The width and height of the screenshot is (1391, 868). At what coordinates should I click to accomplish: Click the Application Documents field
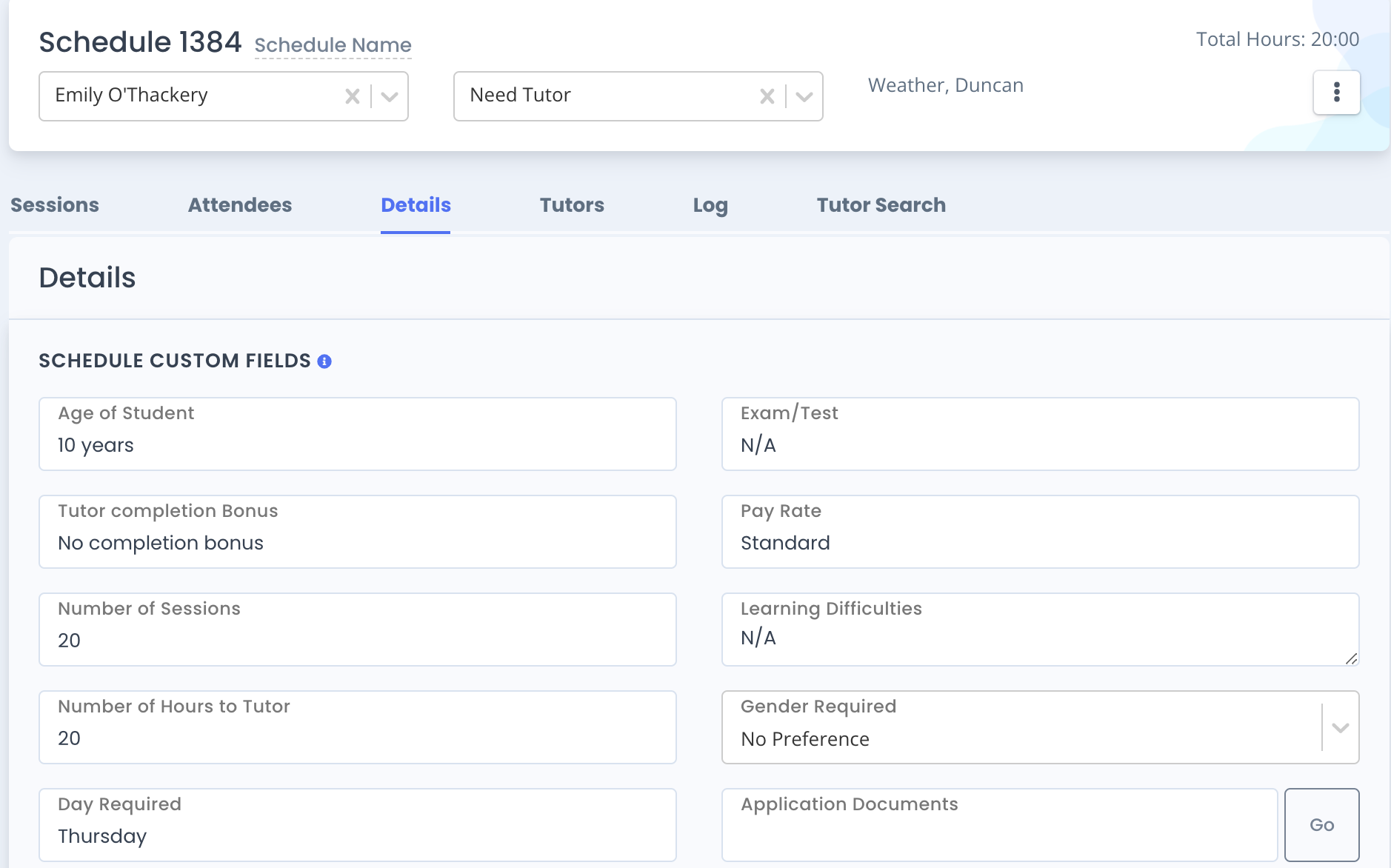pyautogui.click(x=999, y=825)
